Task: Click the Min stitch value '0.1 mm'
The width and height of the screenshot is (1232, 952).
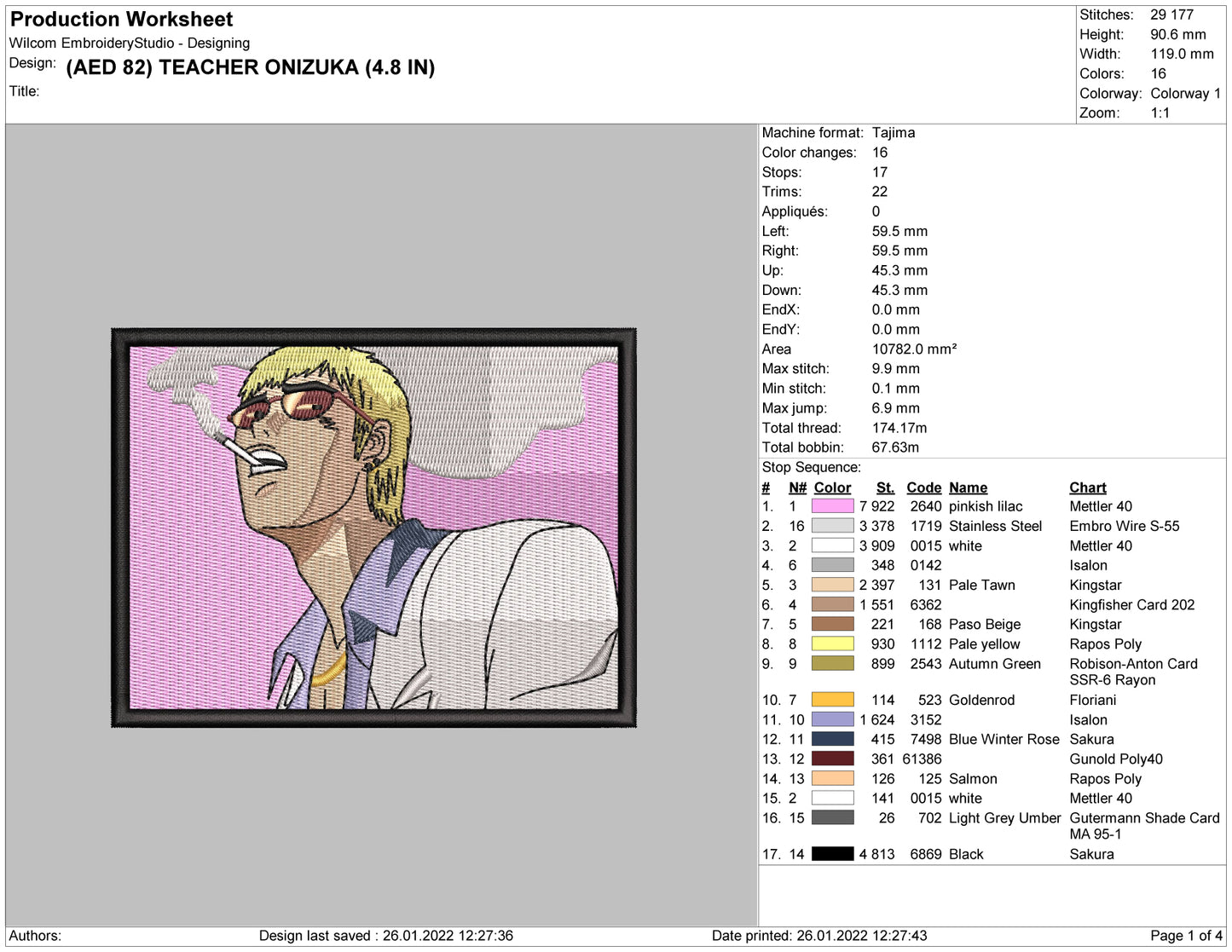Action: pos(895,388)
